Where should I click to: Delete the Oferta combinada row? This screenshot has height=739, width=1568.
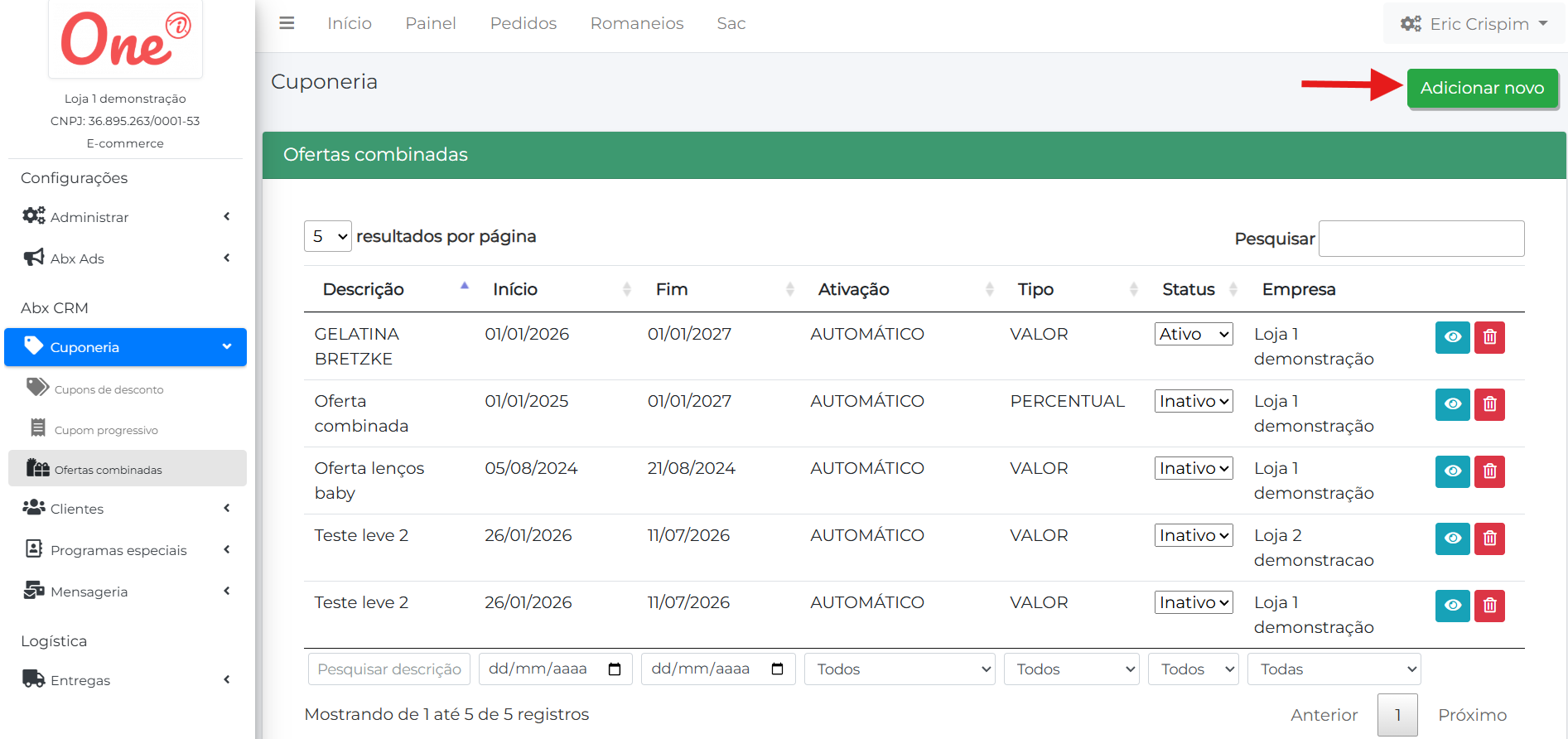(1488, 404)
